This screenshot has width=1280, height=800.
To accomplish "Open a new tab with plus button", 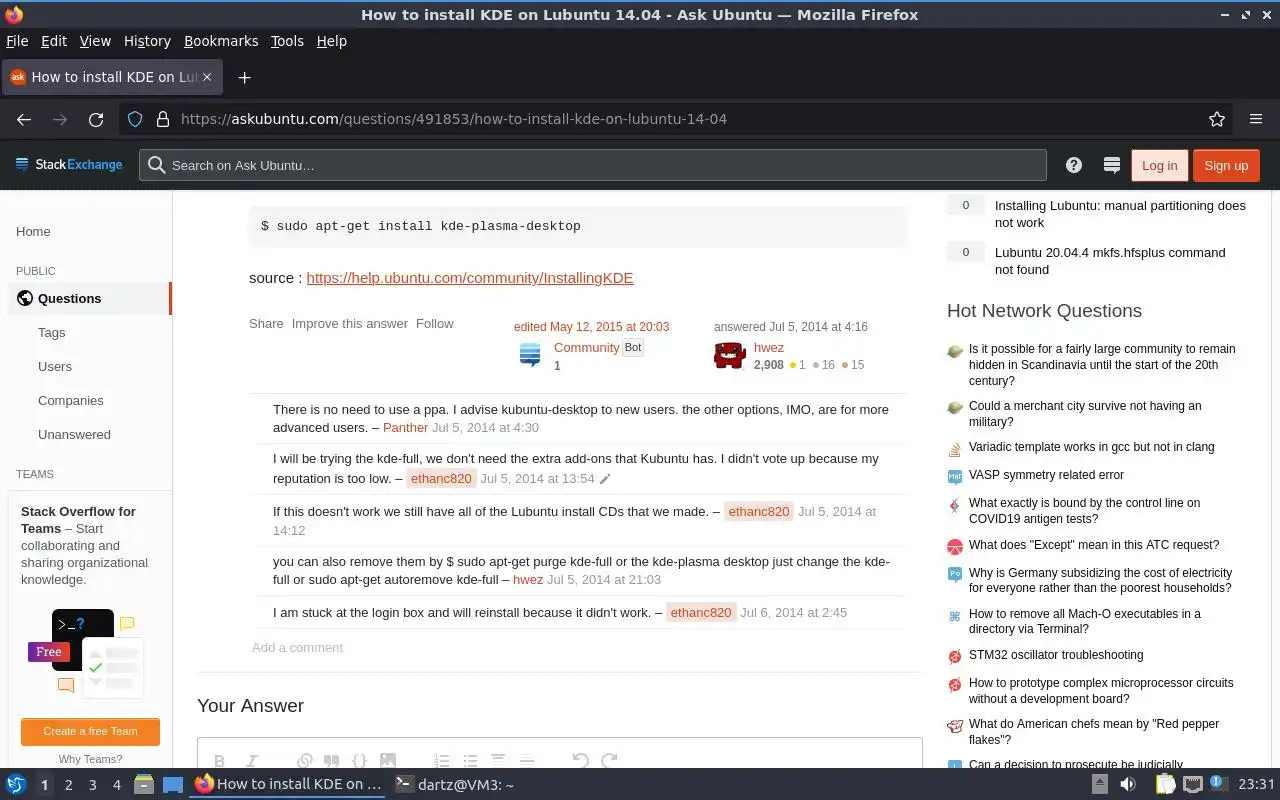I will pyautogui.click(x=244, y=77).
